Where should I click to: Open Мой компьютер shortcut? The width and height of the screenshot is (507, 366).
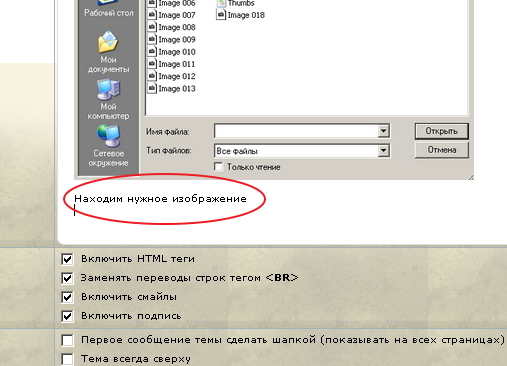(108, 99)
